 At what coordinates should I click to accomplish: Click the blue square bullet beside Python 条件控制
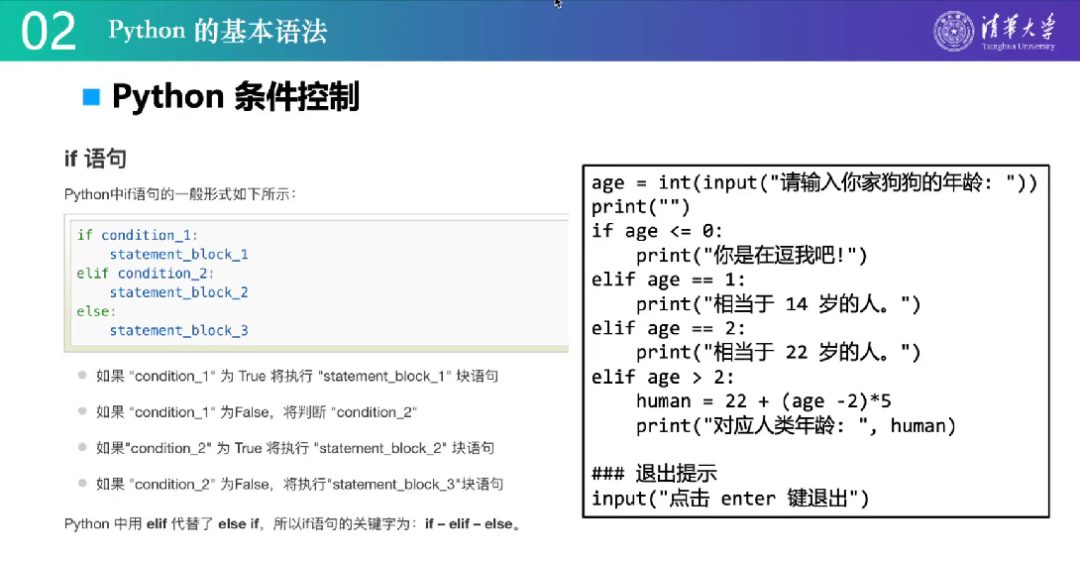click(92, 97)
